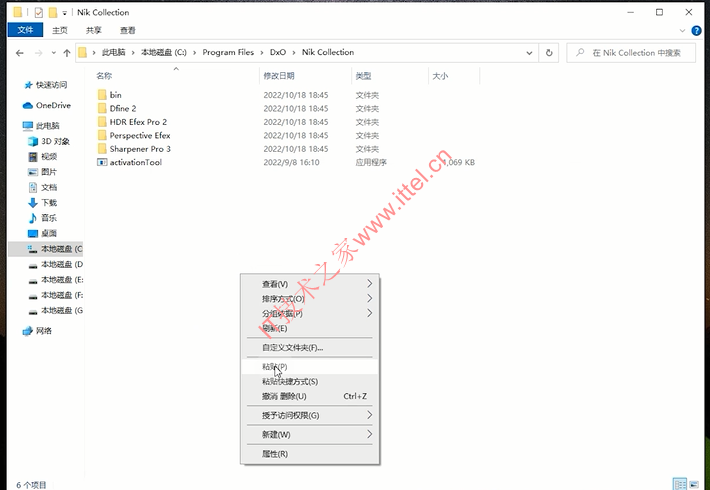Switch to large icons view in status bar
This screenshot has width=710, height=490.
[x=693, y=484]
